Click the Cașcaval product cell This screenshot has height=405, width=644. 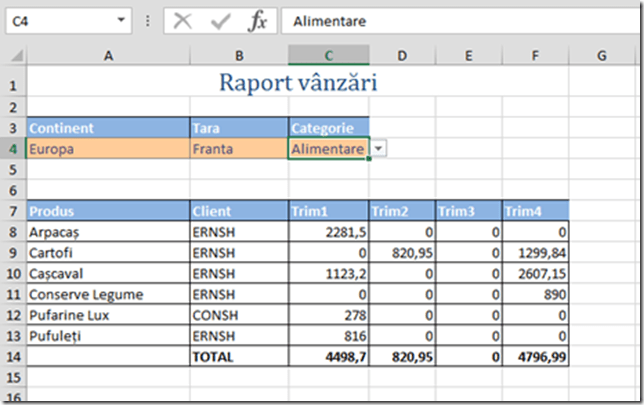[x=108, y=273]
